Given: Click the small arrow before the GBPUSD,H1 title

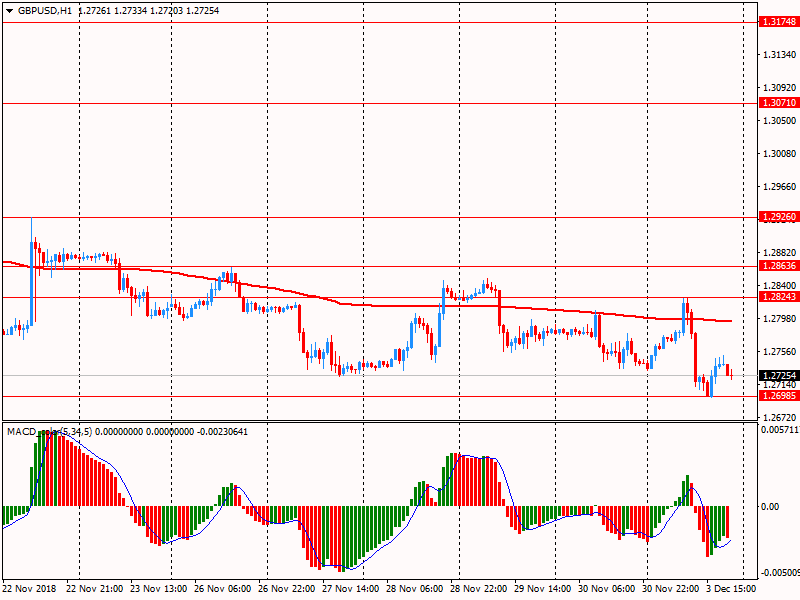Looking at the screenshot, I should click(9, 11).
